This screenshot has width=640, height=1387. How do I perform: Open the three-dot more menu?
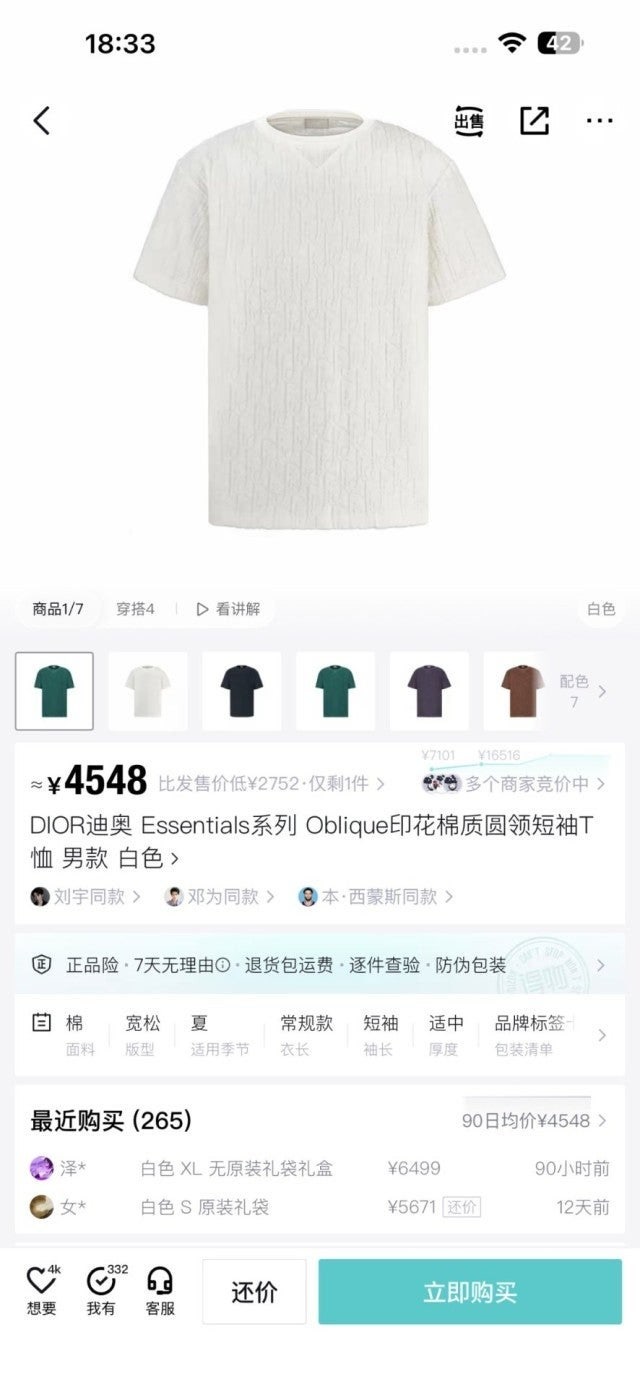coord(599,121)
